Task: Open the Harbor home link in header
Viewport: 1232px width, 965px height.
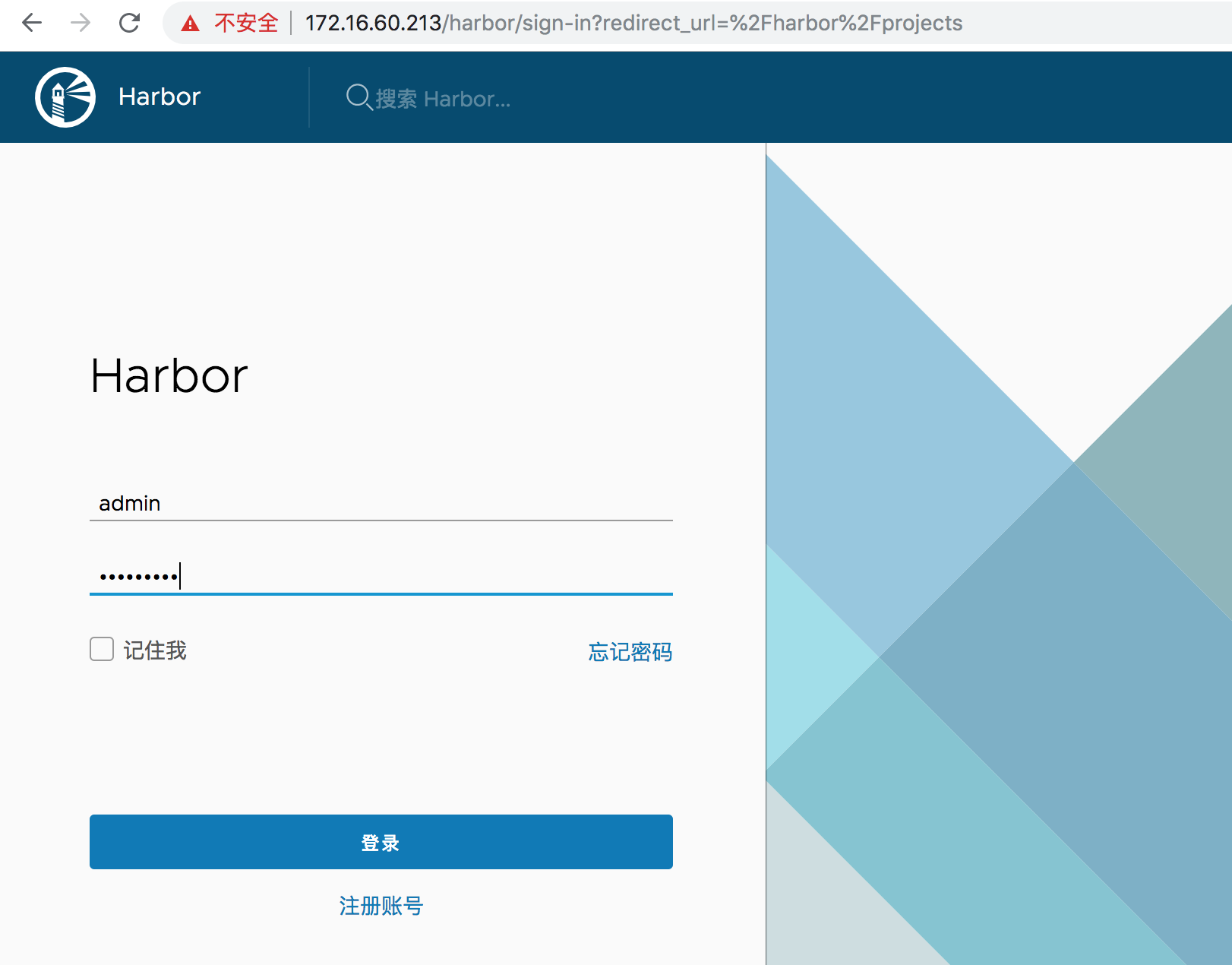Action: click(160, 96)
